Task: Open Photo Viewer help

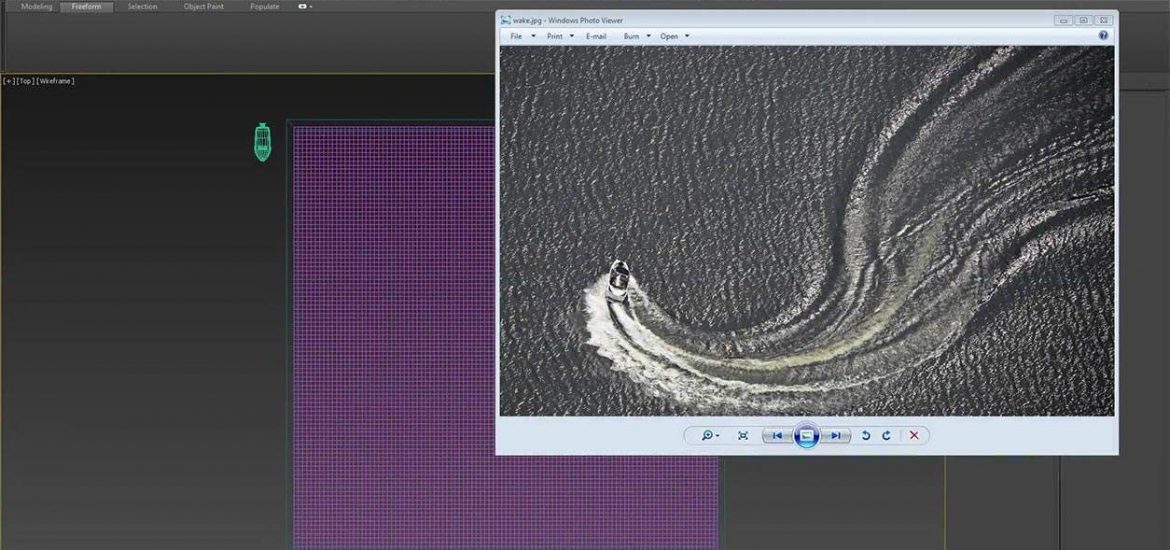Action: (x=1104, y=35)
